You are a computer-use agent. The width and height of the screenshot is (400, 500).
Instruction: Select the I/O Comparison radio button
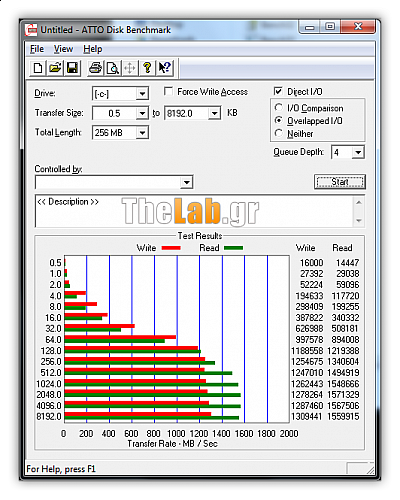278,108
